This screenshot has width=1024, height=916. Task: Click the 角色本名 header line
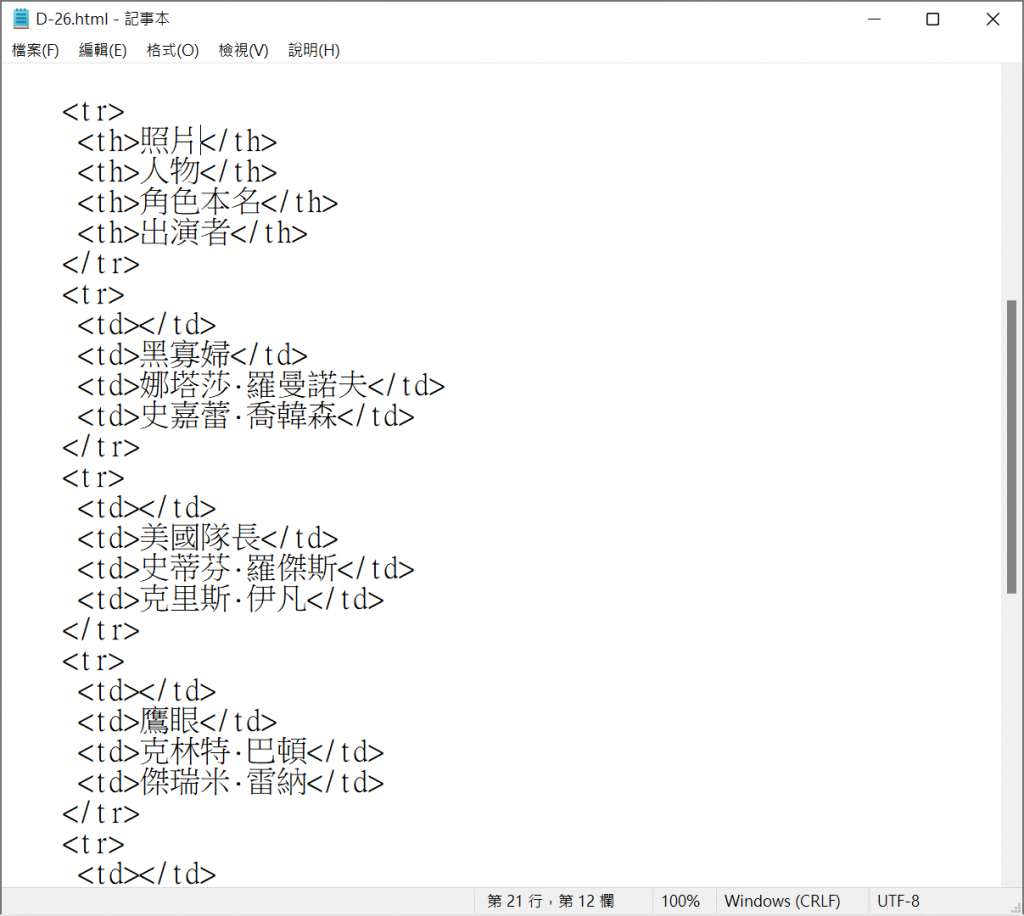point(208,202)
